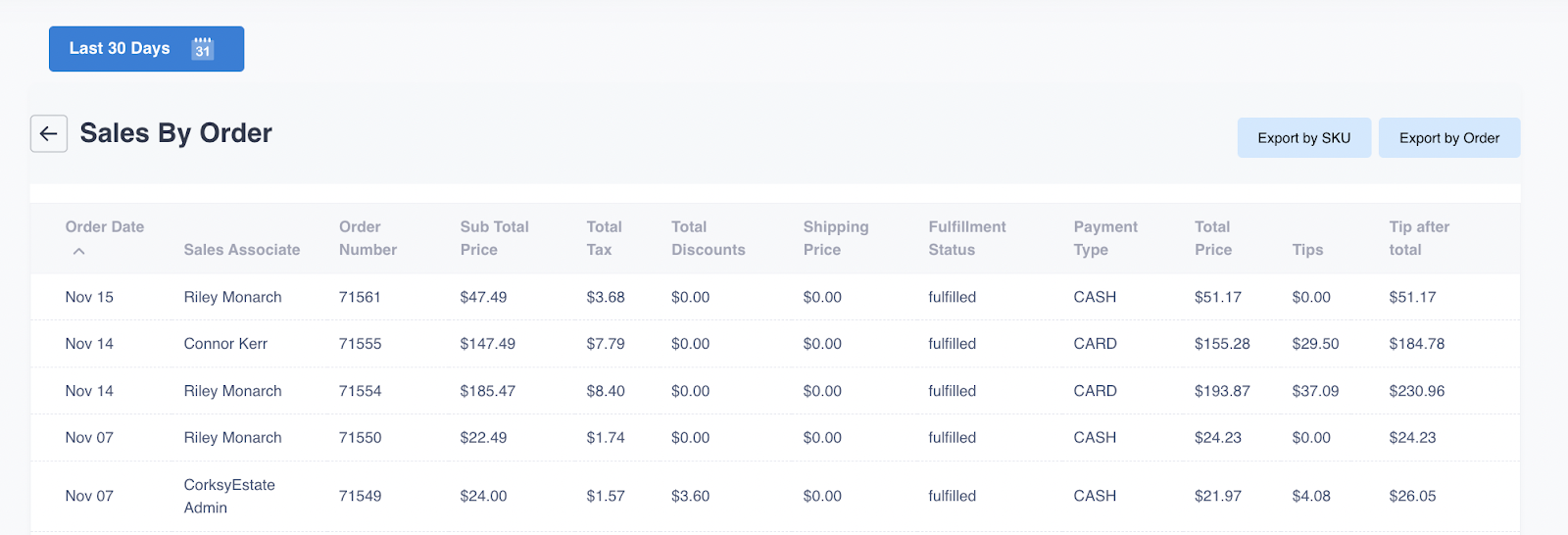Viewport: 1568px width, 535px height.
Task: Select order number 71550 row
Action: (360, 438)
